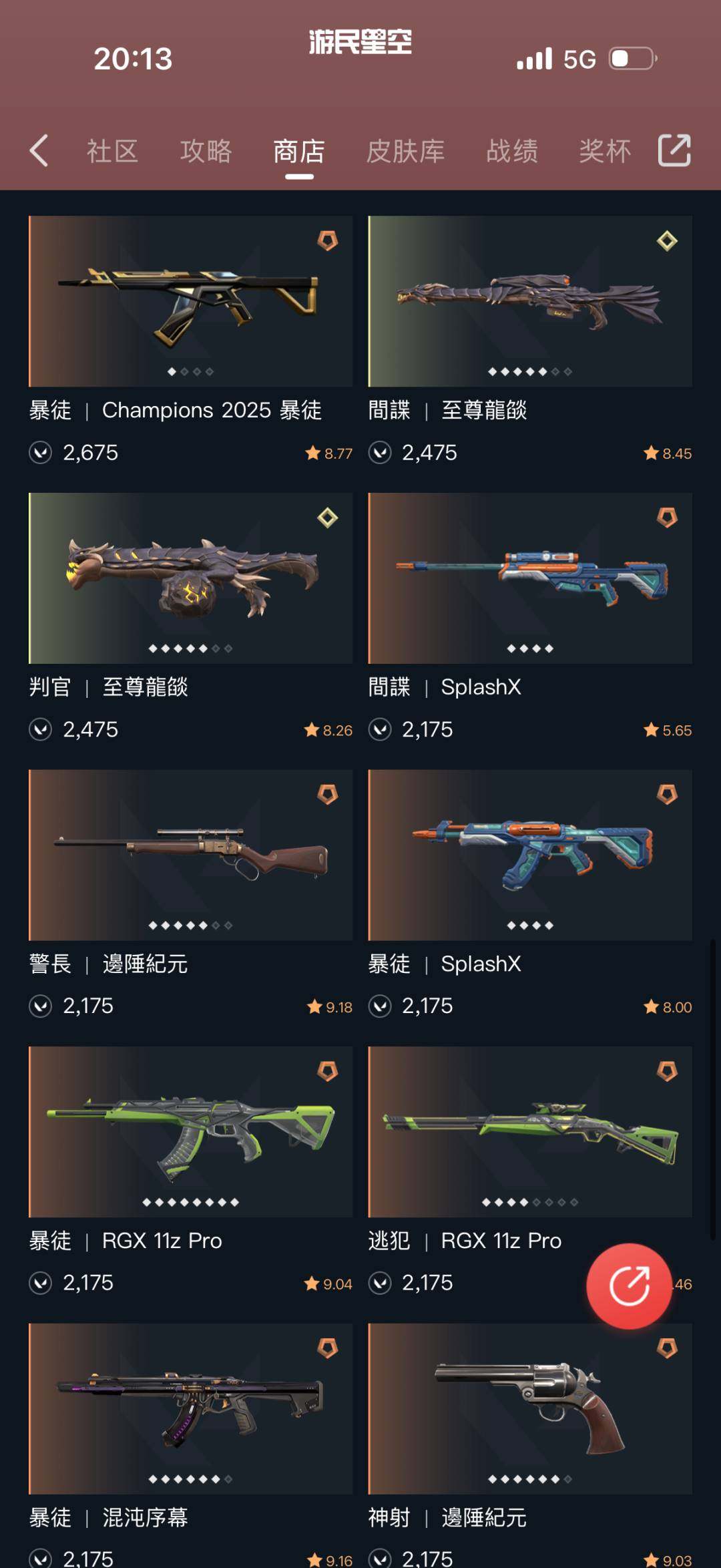Select variant dots under 暴徒 混沌序幕 image

(190, 1479)
